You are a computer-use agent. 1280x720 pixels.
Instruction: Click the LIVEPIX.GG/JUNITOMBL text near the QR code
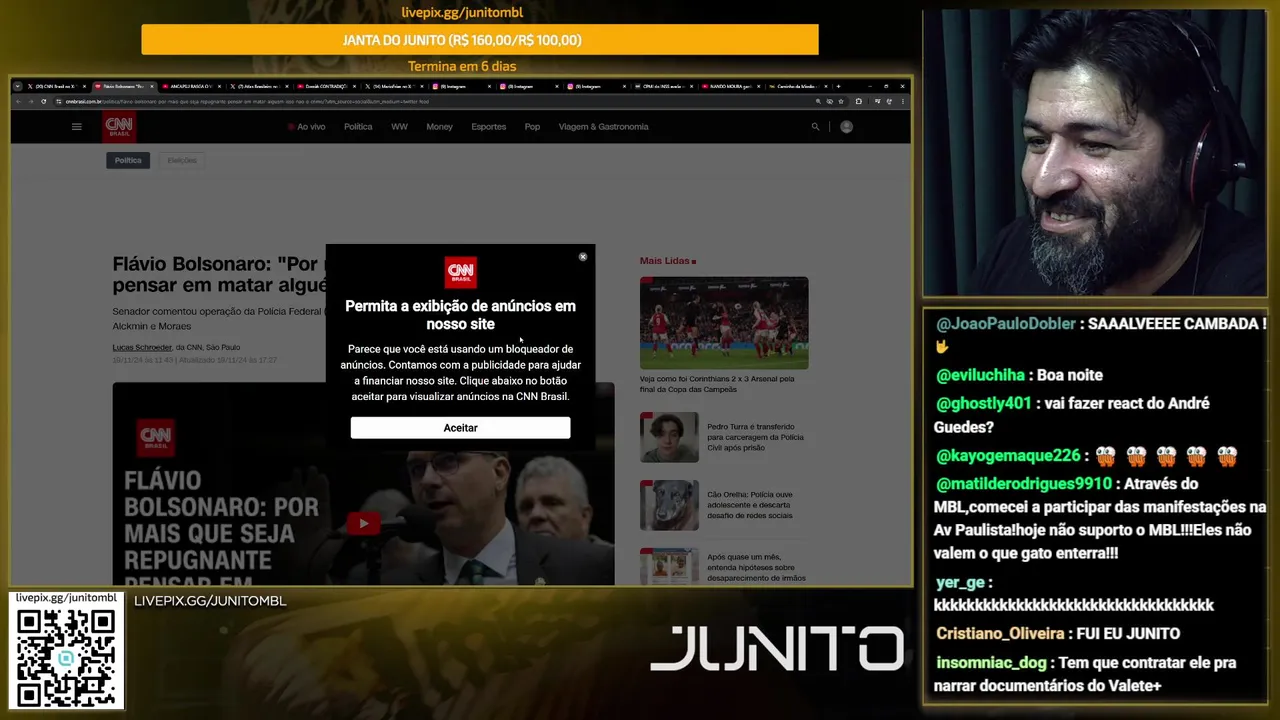210,601
